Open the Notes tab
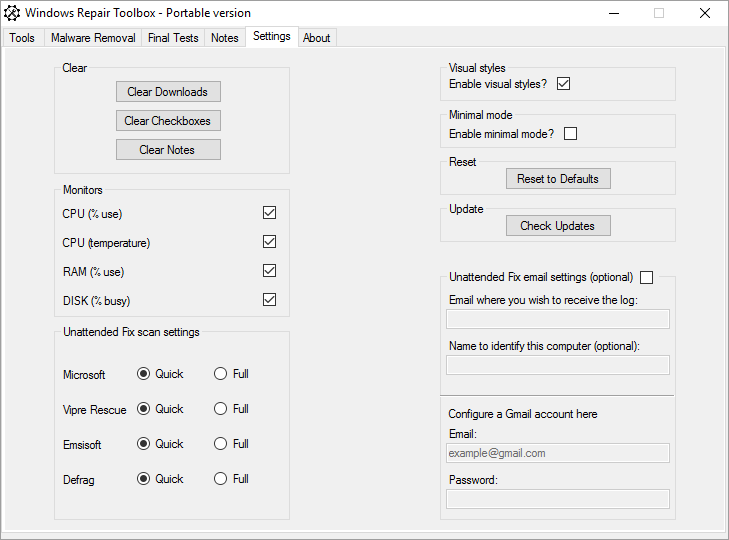The height and width of the screenshot is (540, 729). click(x=225, y=38)
